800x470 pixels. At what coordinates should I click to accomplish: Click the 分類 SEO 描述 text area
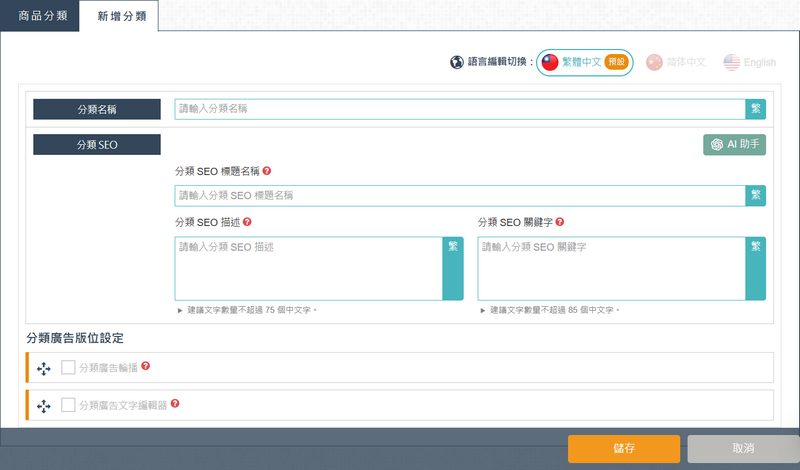click(308, 268)
